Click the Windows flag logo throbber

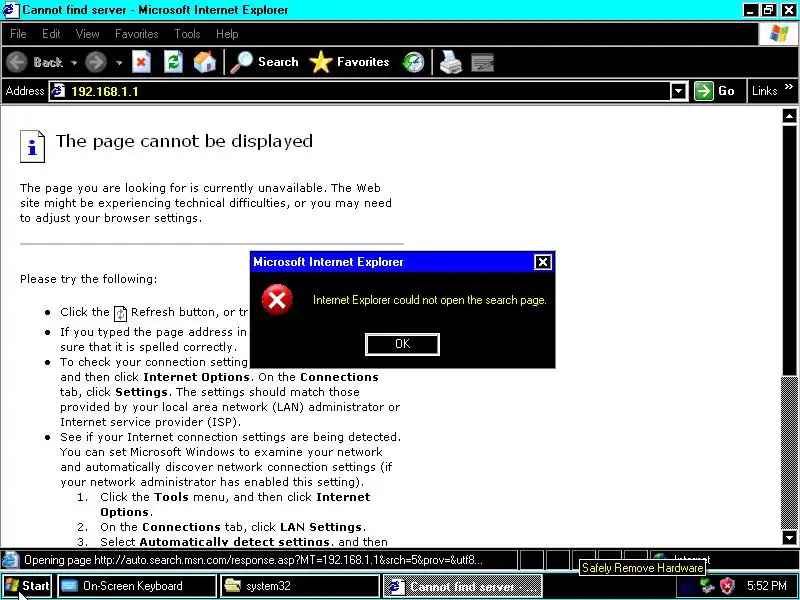[x=778, y=34]
